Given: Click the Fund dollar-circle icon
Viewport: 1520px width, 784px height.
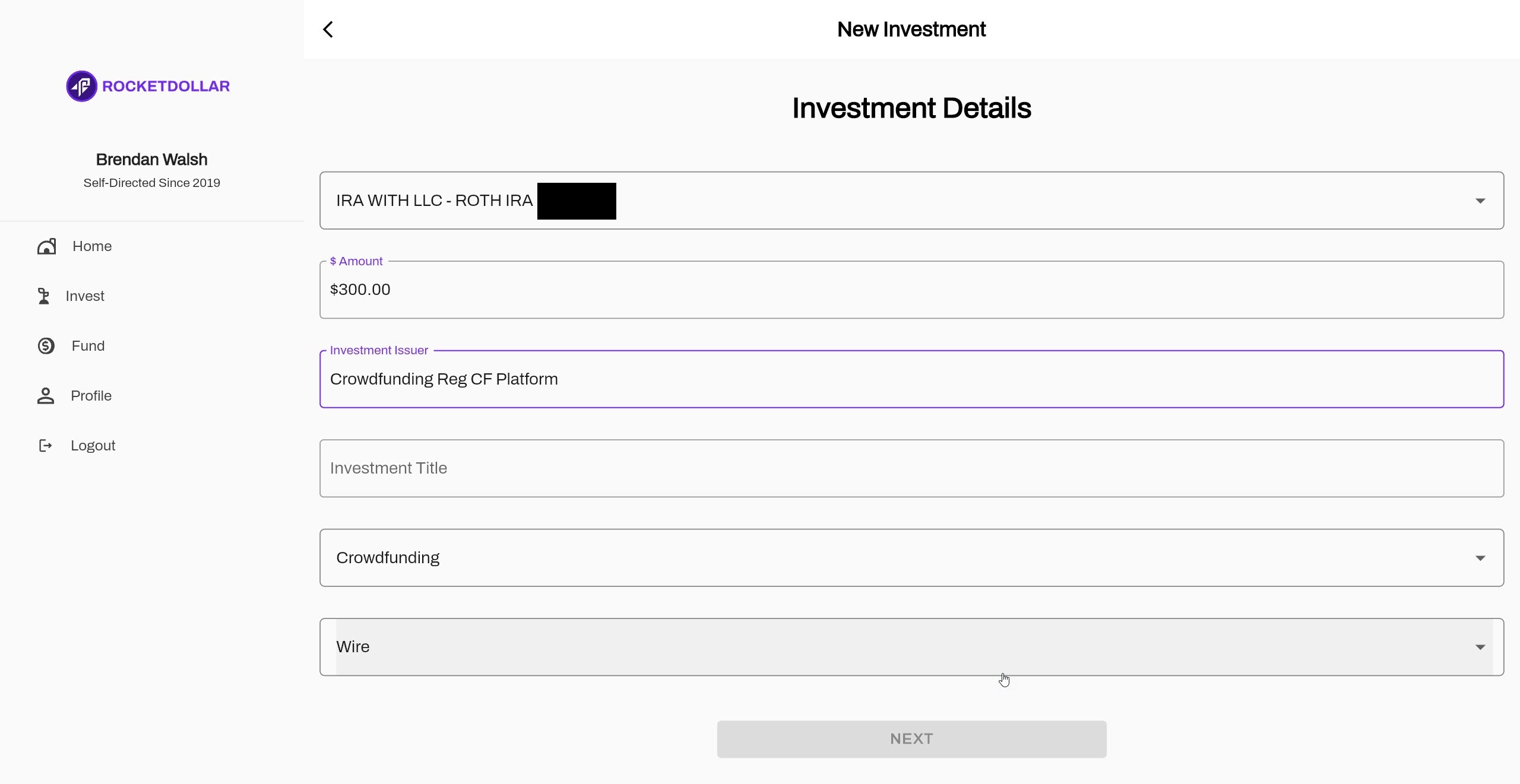Looking at the screenshot, I should click(46, 346).
